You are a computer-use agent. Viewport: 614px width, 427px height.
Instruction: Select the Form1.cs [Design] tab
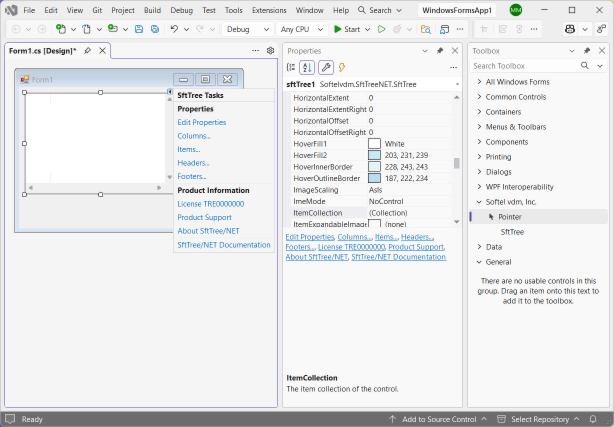pos(43,51)
